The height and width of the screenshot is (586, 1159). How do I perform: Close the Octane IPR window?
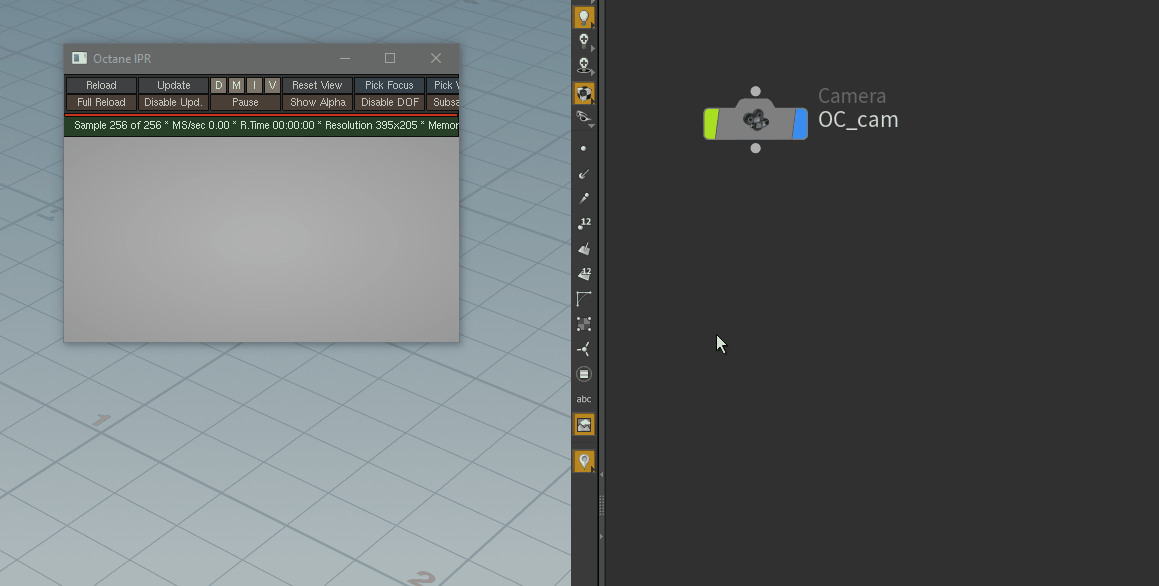coord(436,58)
